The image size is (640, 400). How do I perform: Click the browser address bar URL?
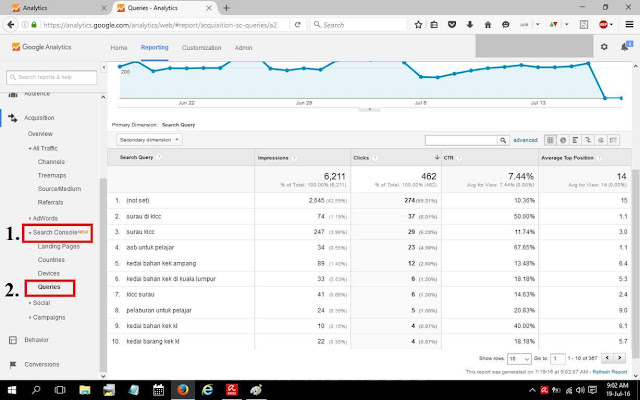pos(160,25)
